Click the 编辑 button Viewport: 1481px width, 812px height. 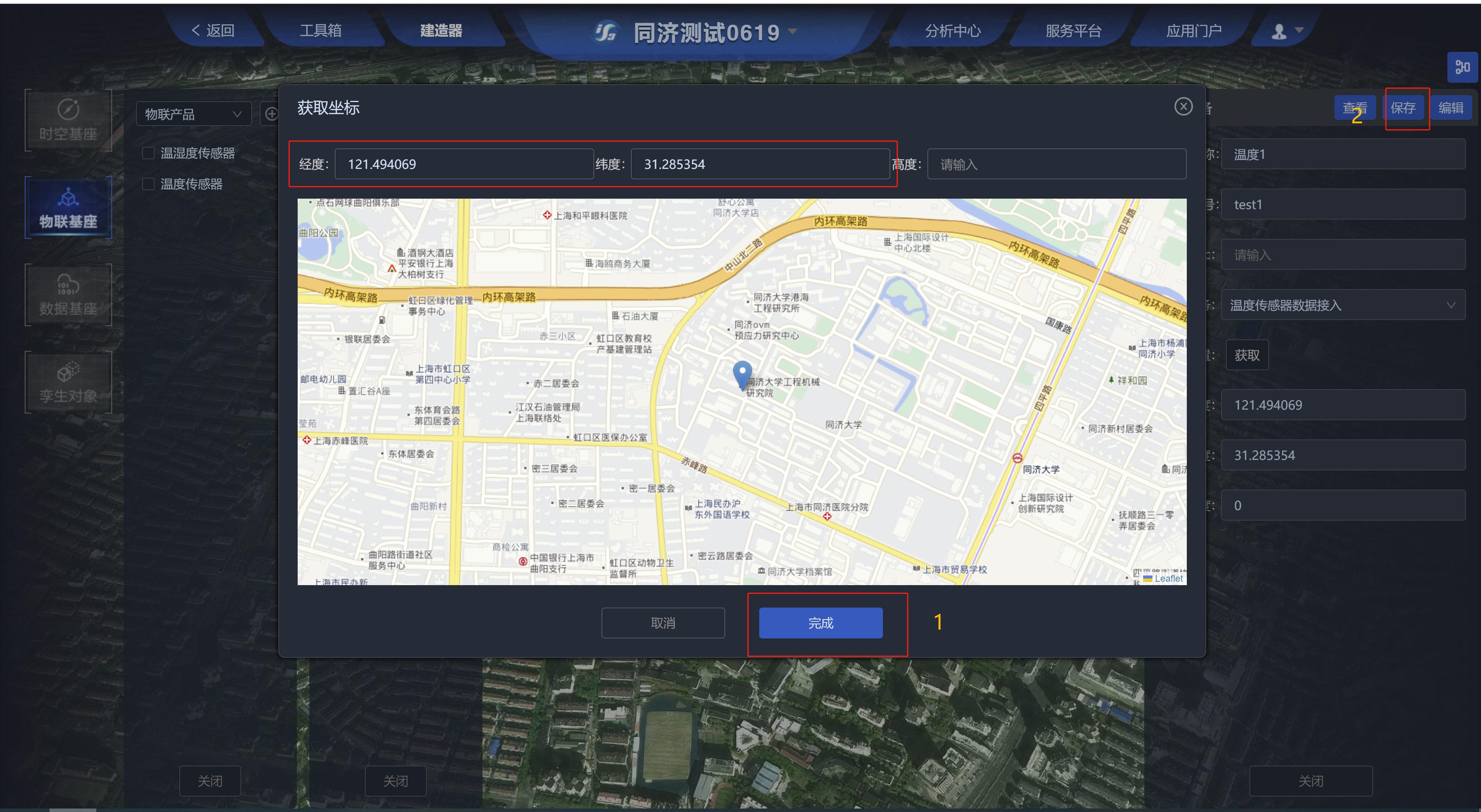point(1450,107)
